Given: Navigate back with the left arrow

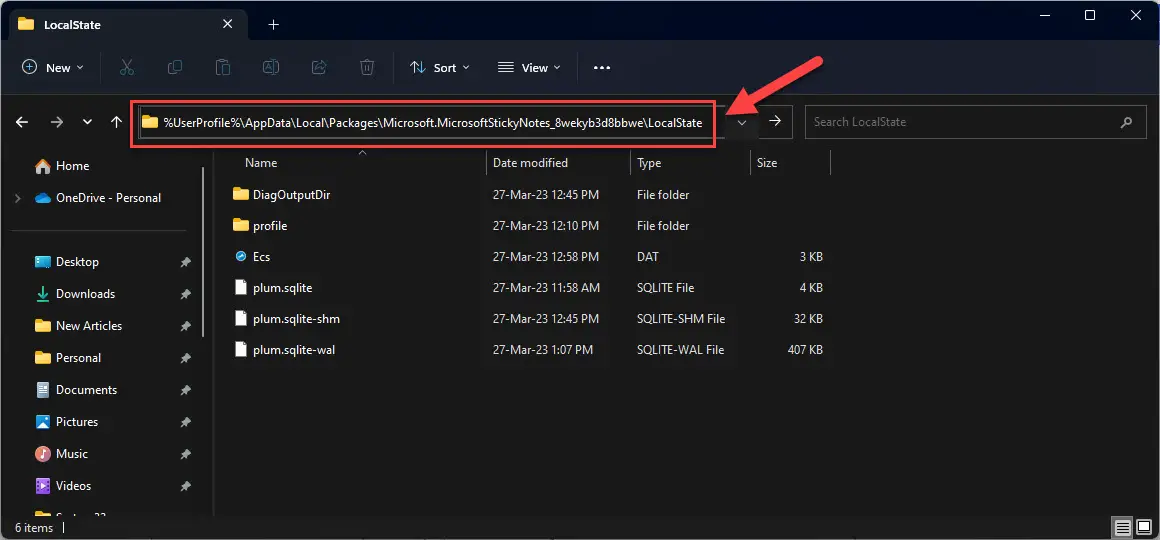Looking at the screenshot, I should tap(22, 122).
